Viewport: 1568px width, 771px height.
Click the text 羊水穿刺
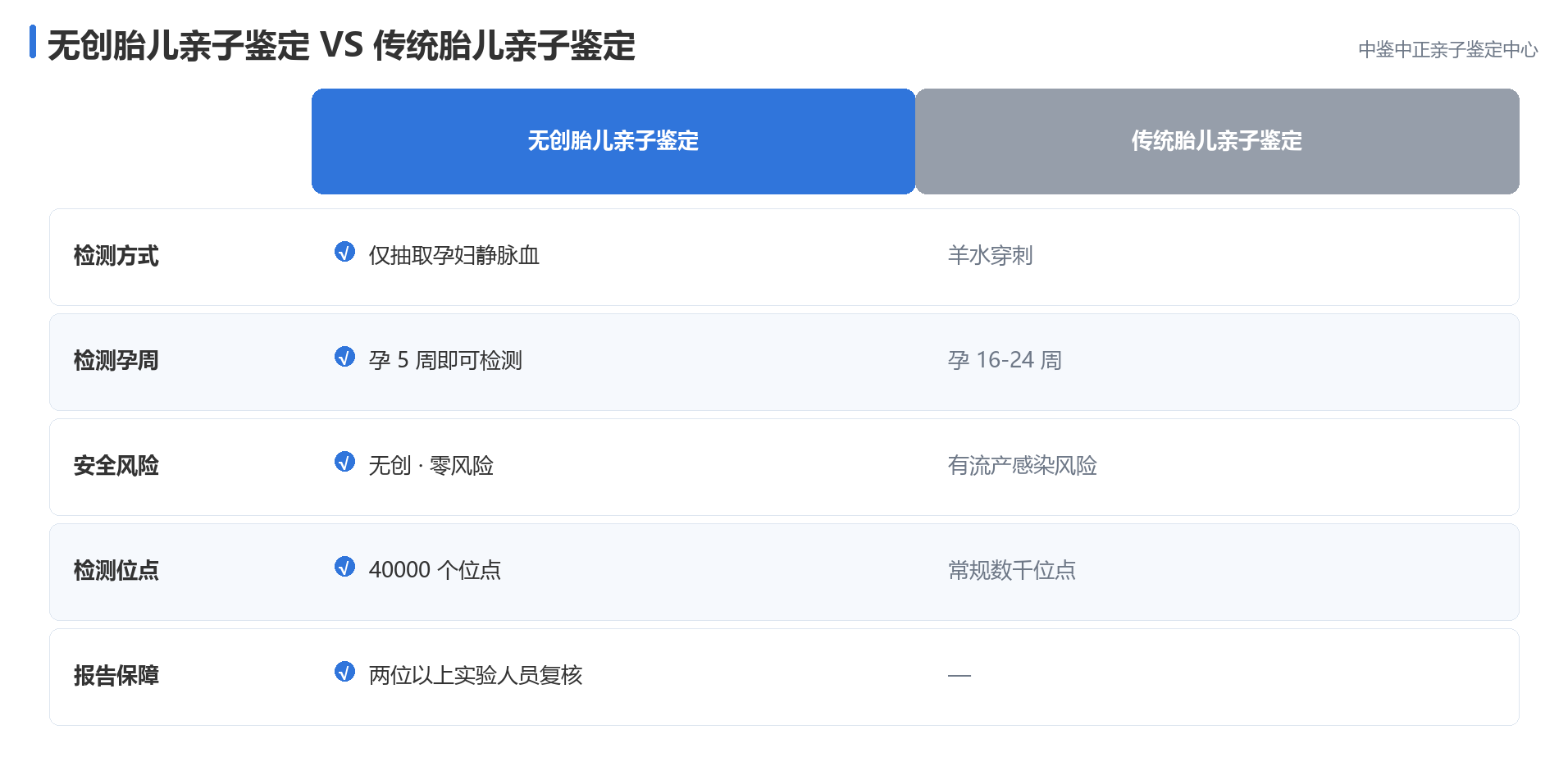pos(991,256)
